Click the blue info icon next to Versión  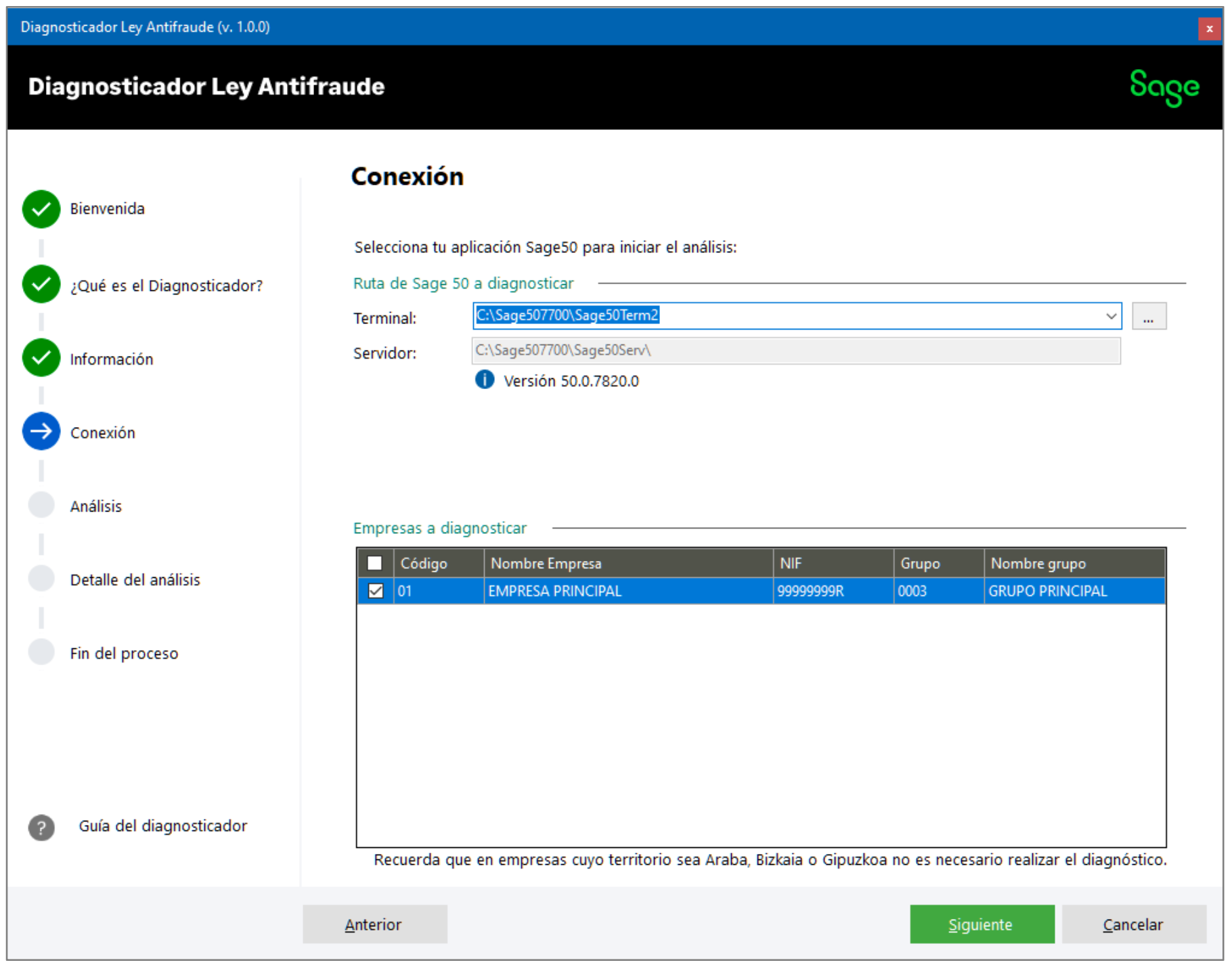pyautogui.click(x=485, y=380)
